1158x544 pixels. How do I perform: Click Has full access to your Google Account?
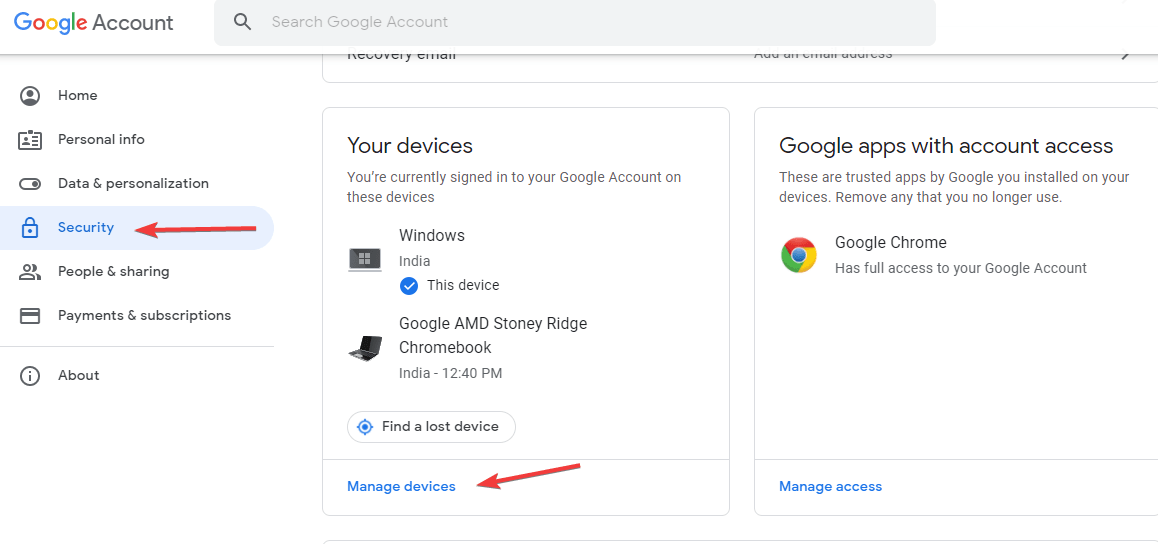click(x=961, y=269)
